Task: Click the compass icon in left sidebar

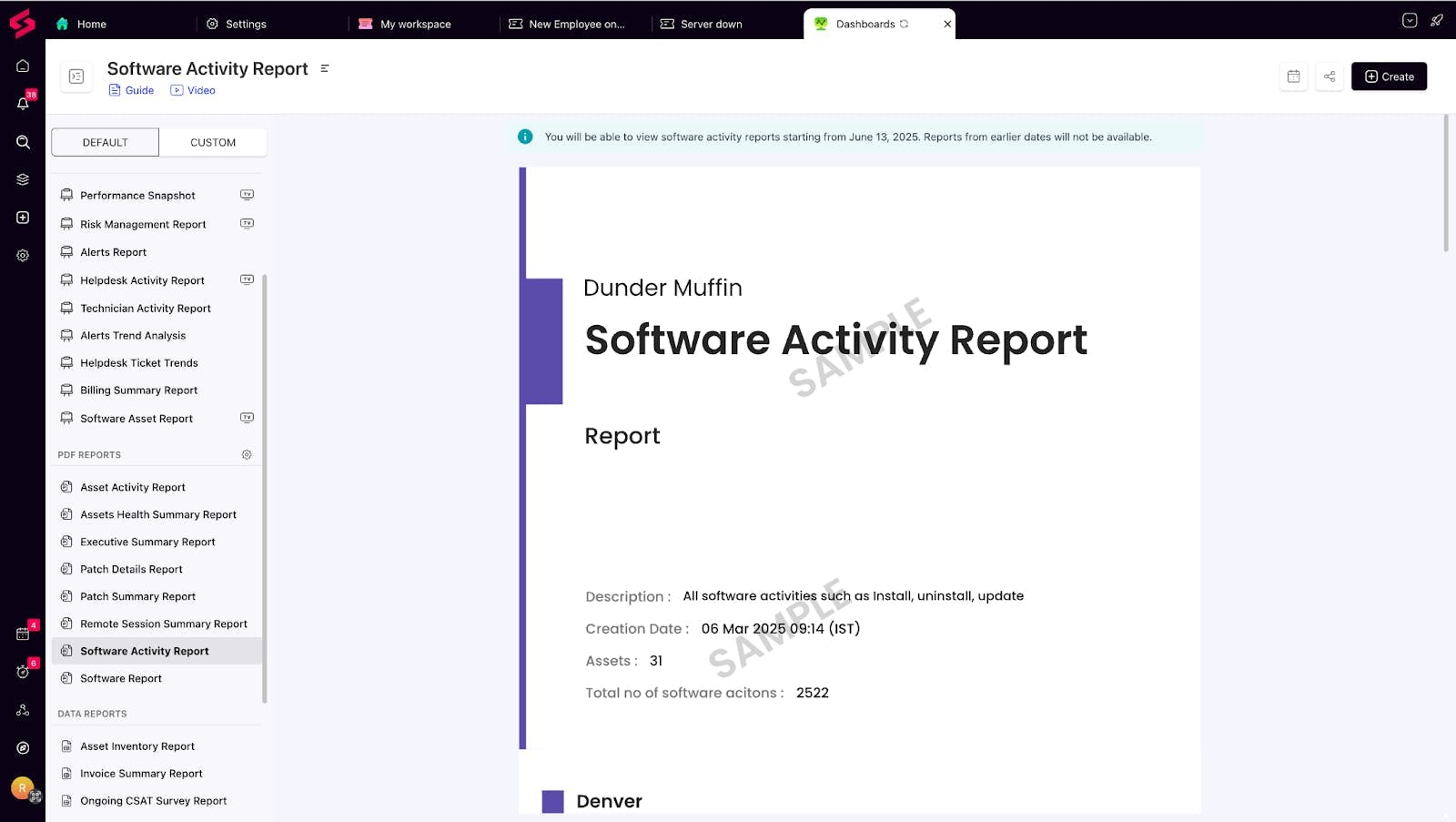Action: tap(23, 748)
